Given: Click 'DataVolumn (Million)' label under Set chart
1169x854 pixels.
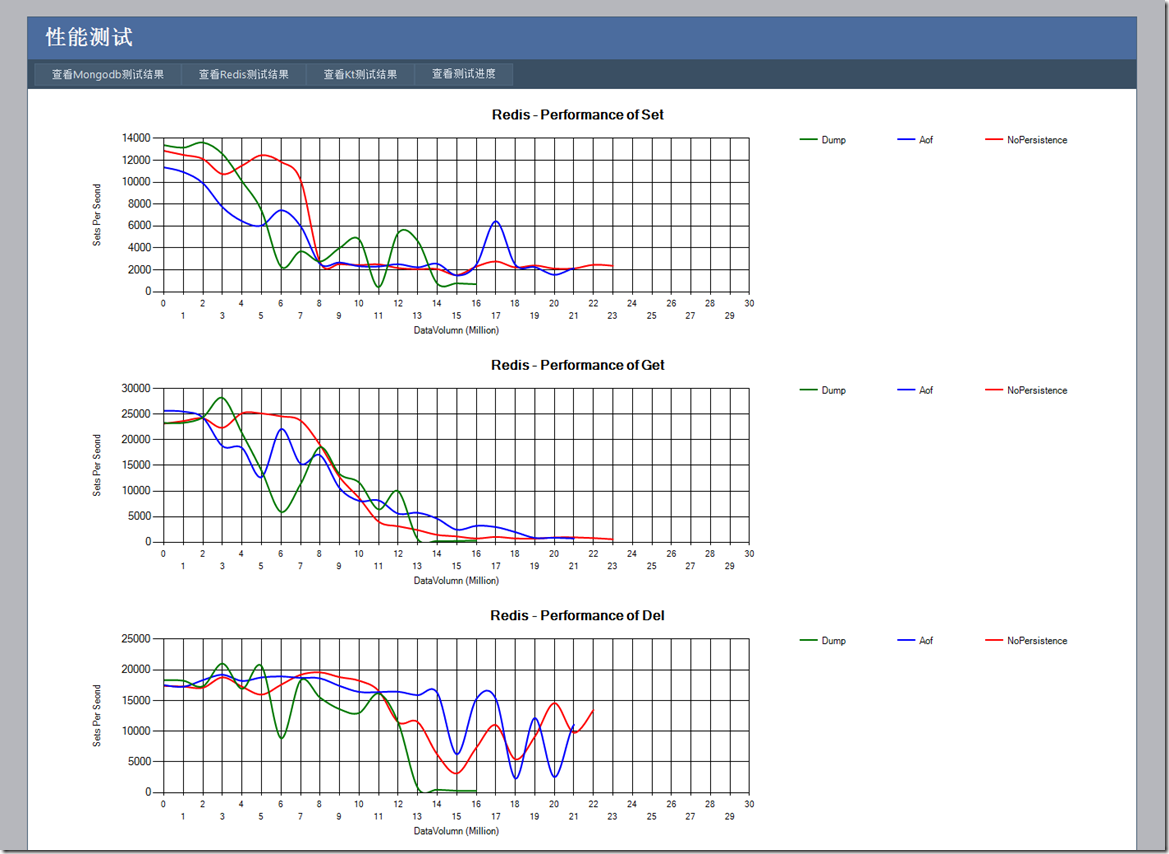Looking at the screenshot, I should (456, 330).
